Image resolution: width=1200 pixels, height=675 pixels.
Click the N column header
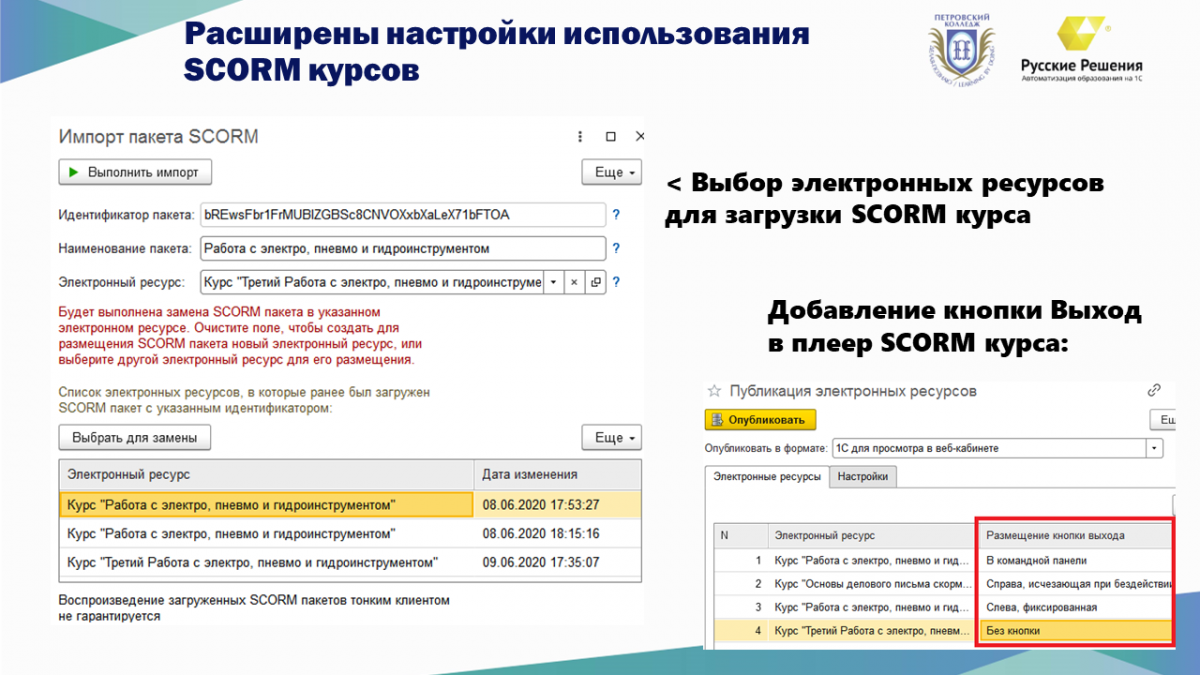(740, 535)
